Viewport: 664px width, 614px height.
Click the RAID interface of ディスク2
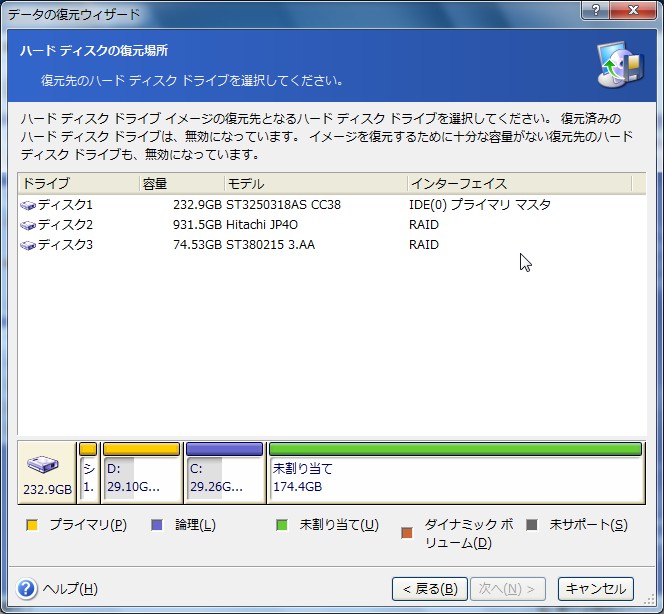[x=424, y=225]
